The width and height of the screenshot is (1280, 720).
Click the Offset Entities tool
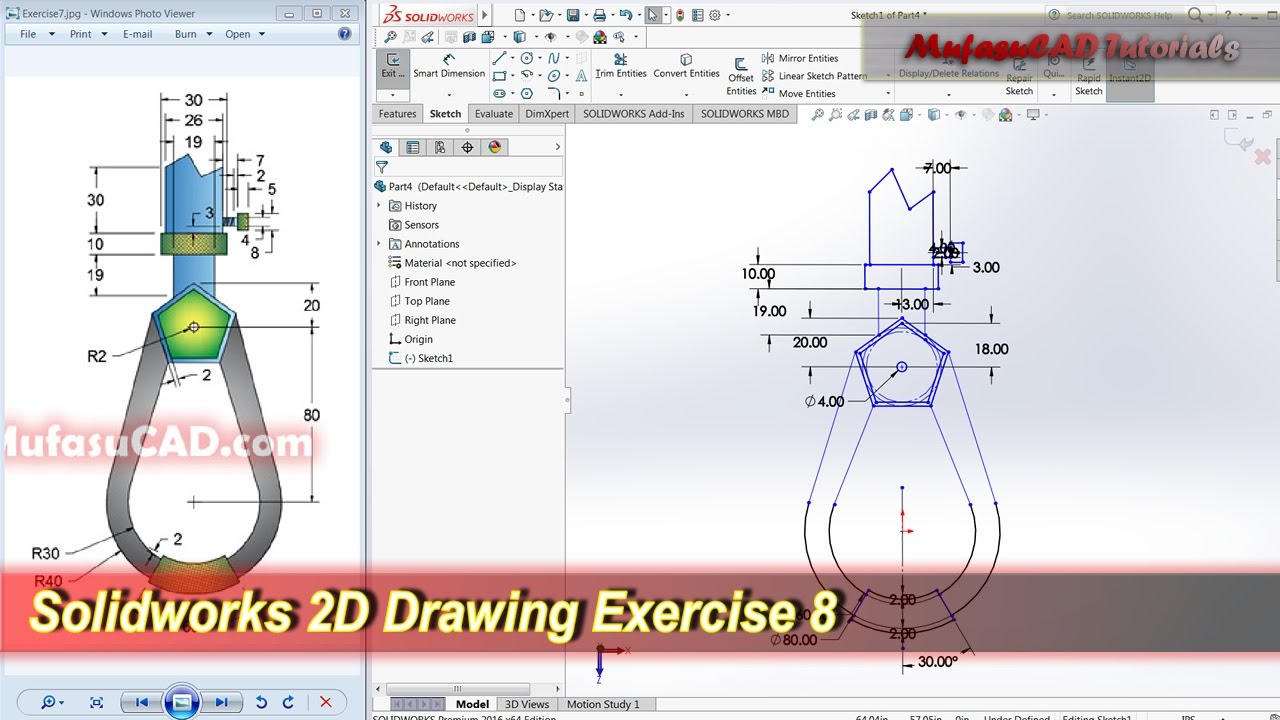tap(741, 76)
